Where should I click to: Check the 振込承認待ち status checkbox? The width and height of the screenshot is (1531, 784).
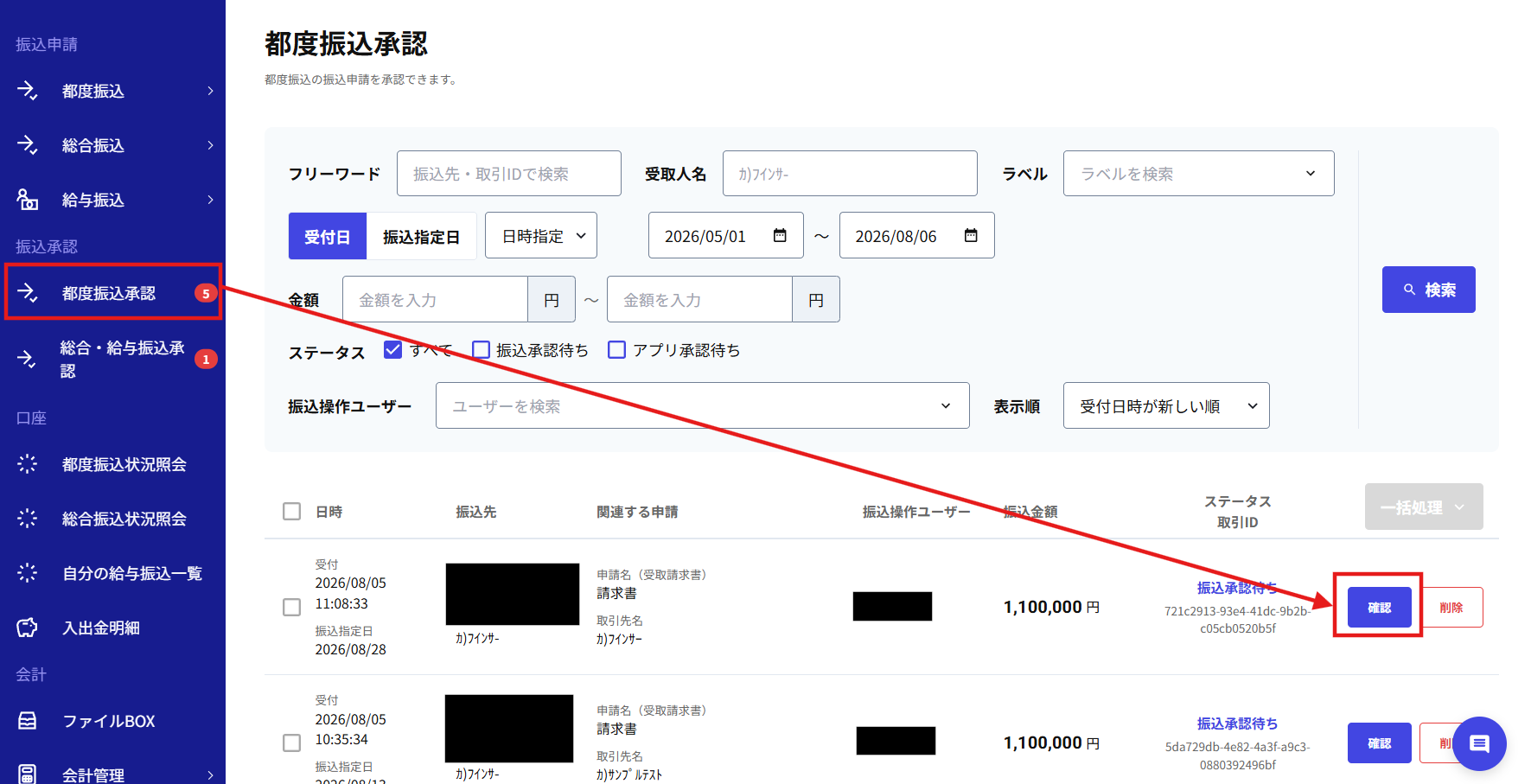[482, 350]
